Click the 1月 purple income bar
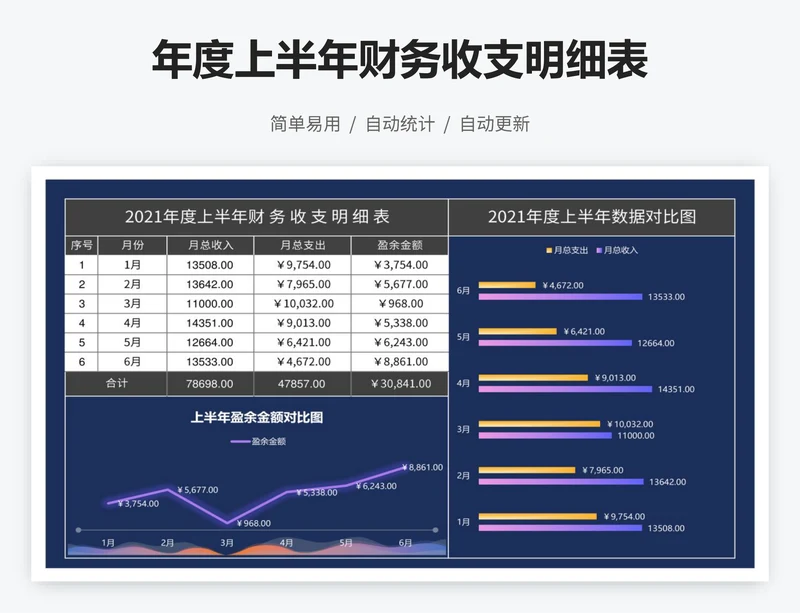Screen dimensions: 800x613 560,528
